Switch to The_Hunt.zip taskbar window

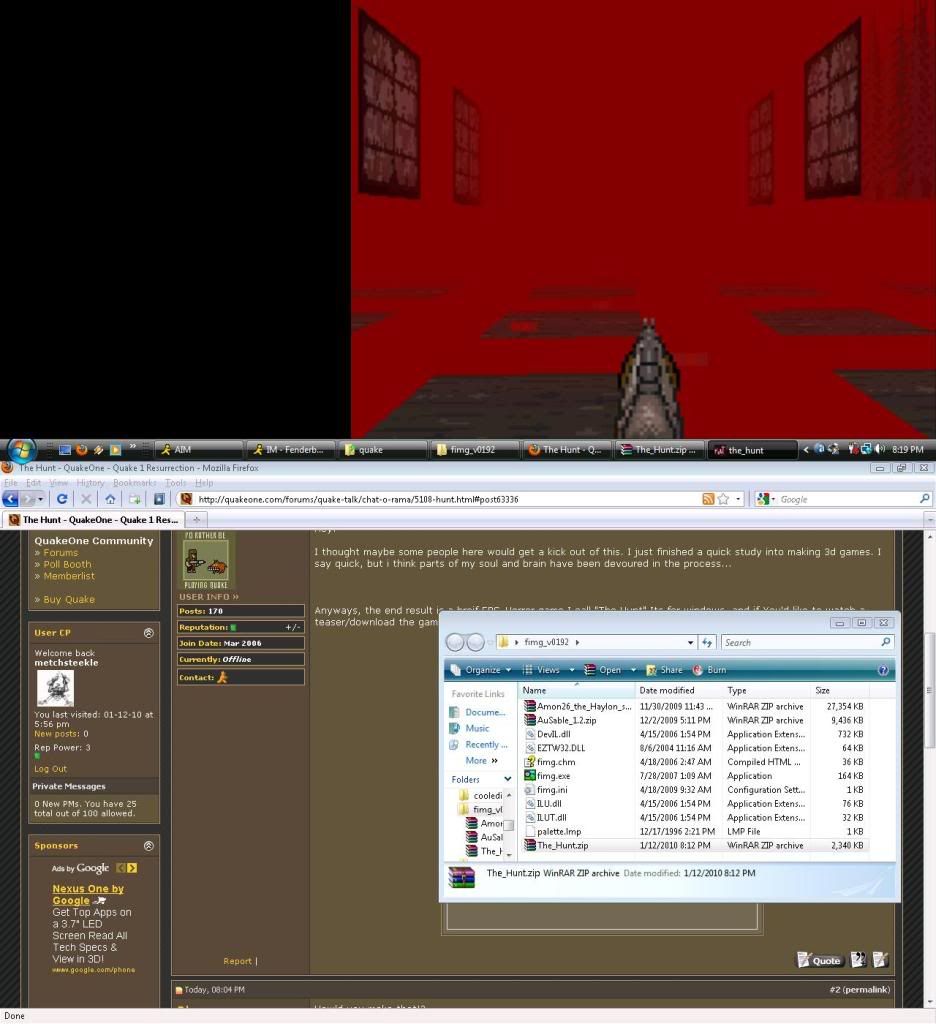(660, 450)
